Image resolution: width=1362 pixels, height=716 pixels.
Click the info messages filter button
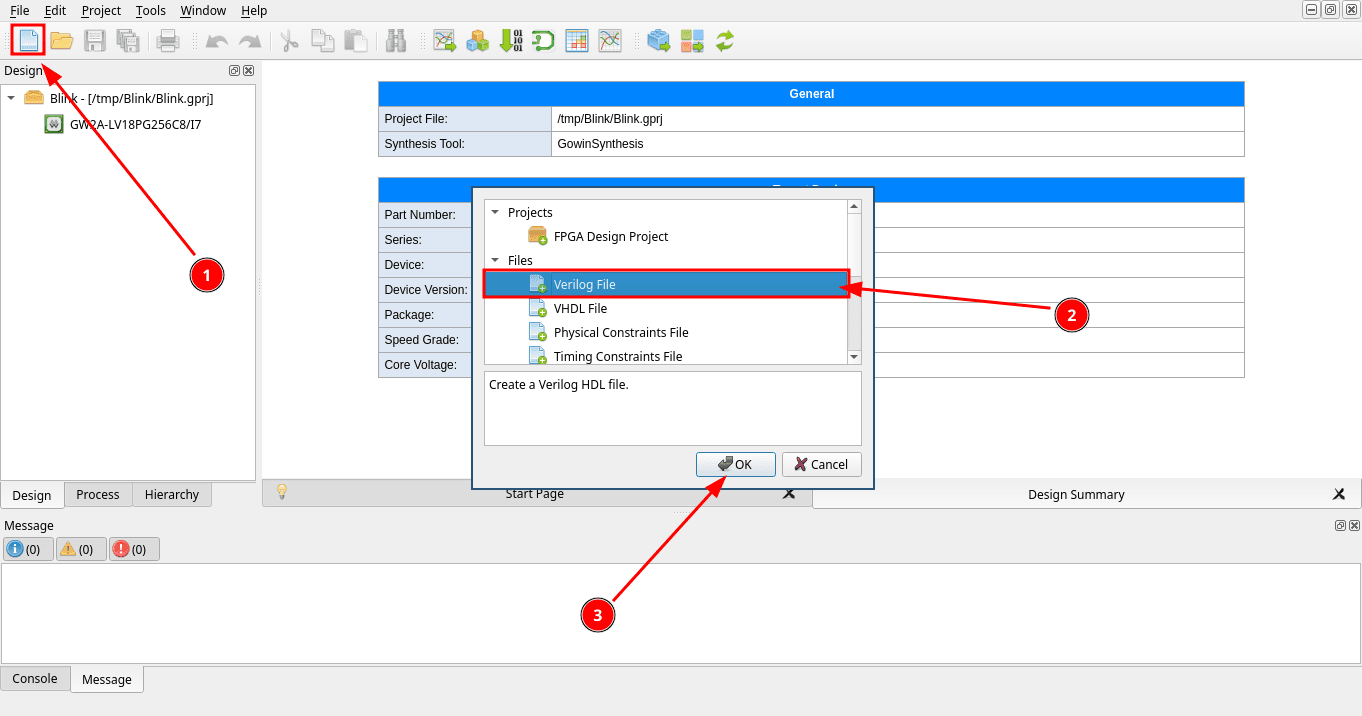[x=28, y=549]
